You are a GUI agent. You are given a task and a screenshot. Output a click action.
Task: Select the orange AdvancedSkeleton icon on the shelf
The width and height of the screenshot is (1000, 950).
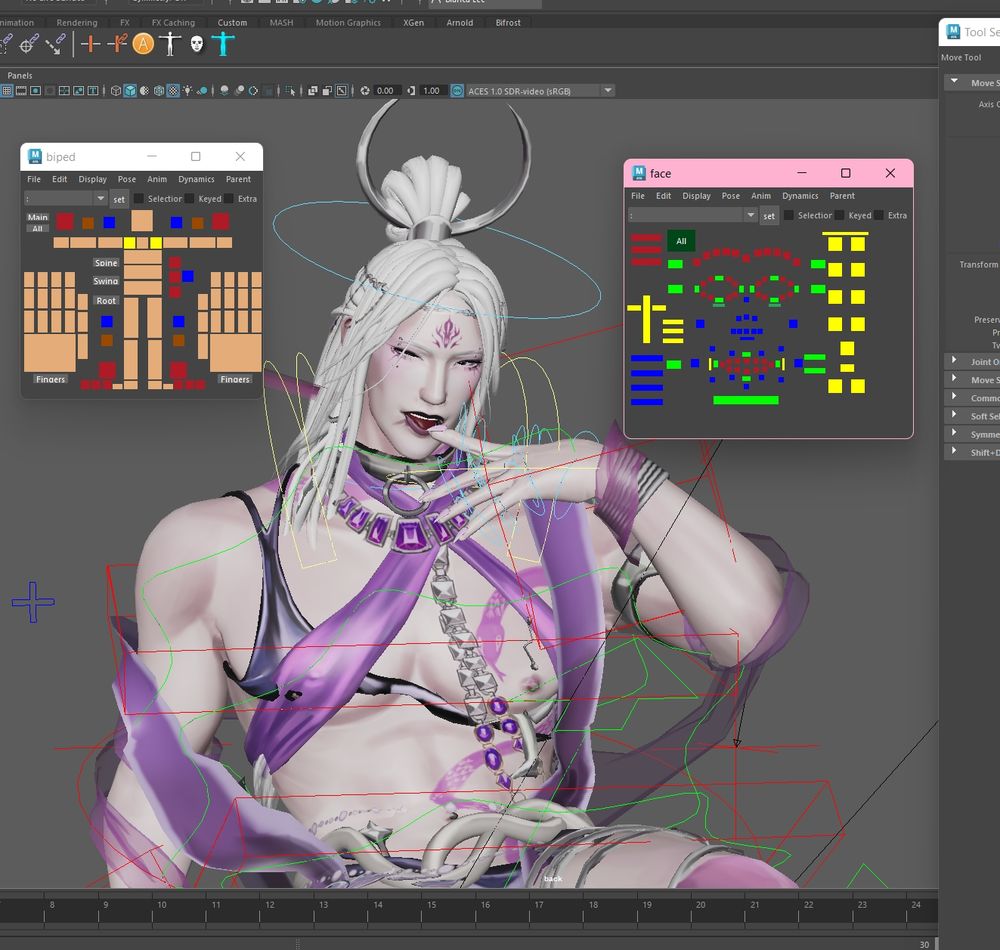[x=144, y=44]
